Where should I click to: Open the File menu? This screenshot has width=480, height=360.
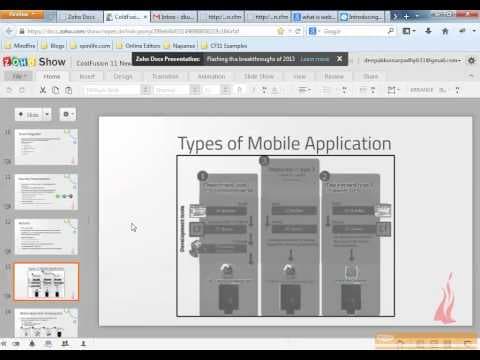18,76
